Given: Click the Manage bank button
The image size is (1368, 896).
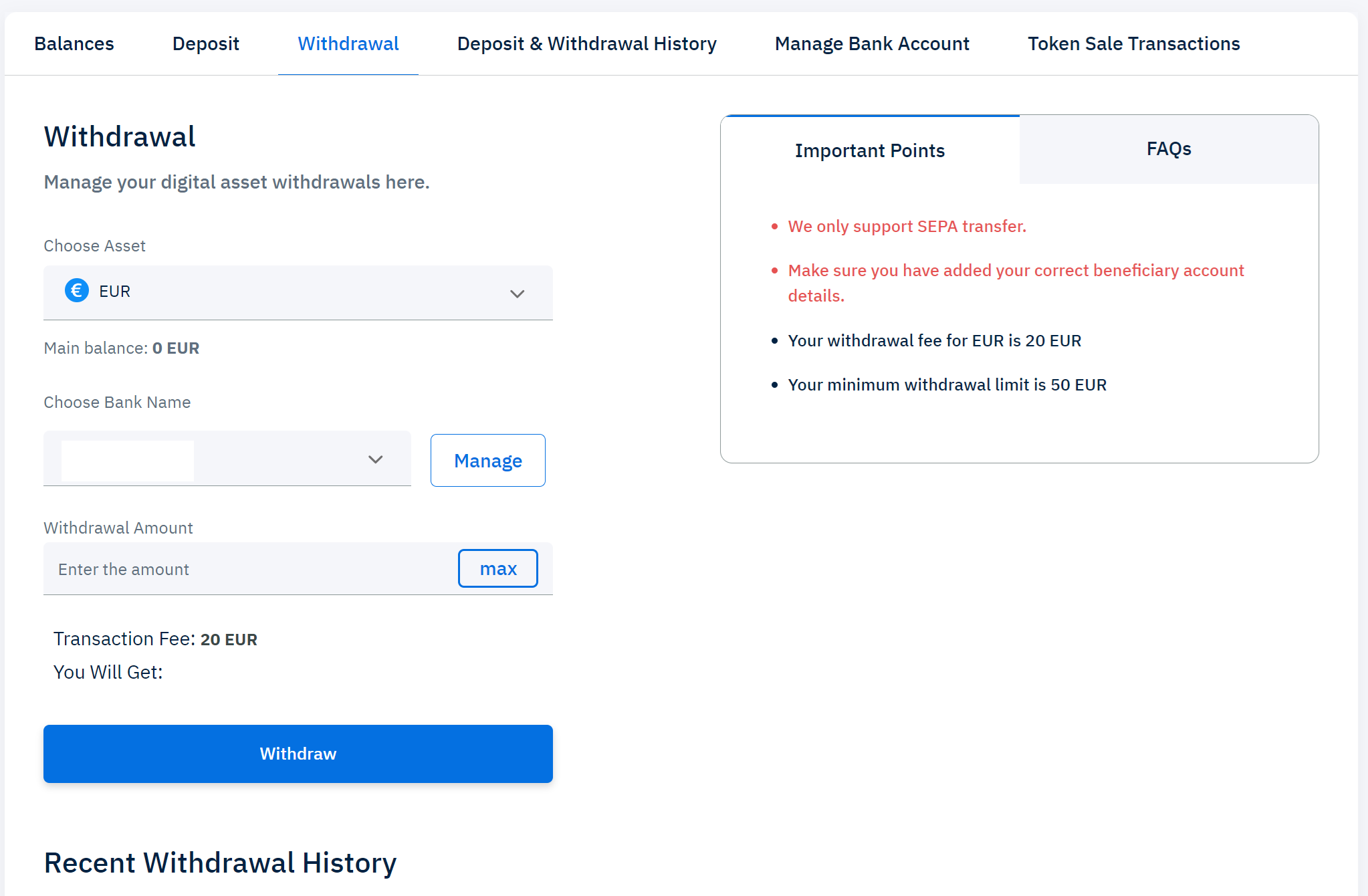Looking at the screenshot, I should (487, 461).
